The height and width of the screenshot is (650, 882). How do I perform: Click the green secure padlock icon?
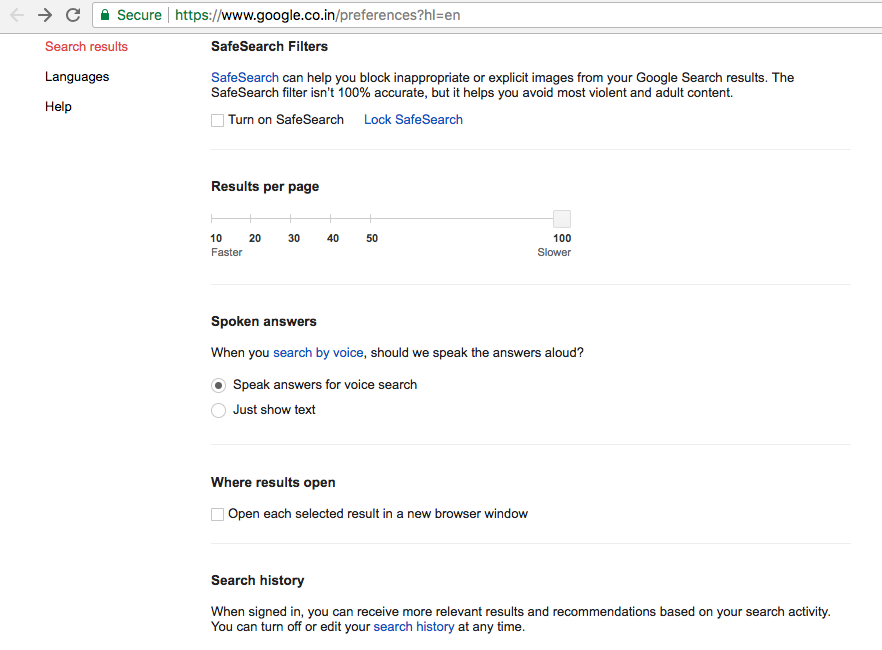pyautogui.click(x=105, y=15)
